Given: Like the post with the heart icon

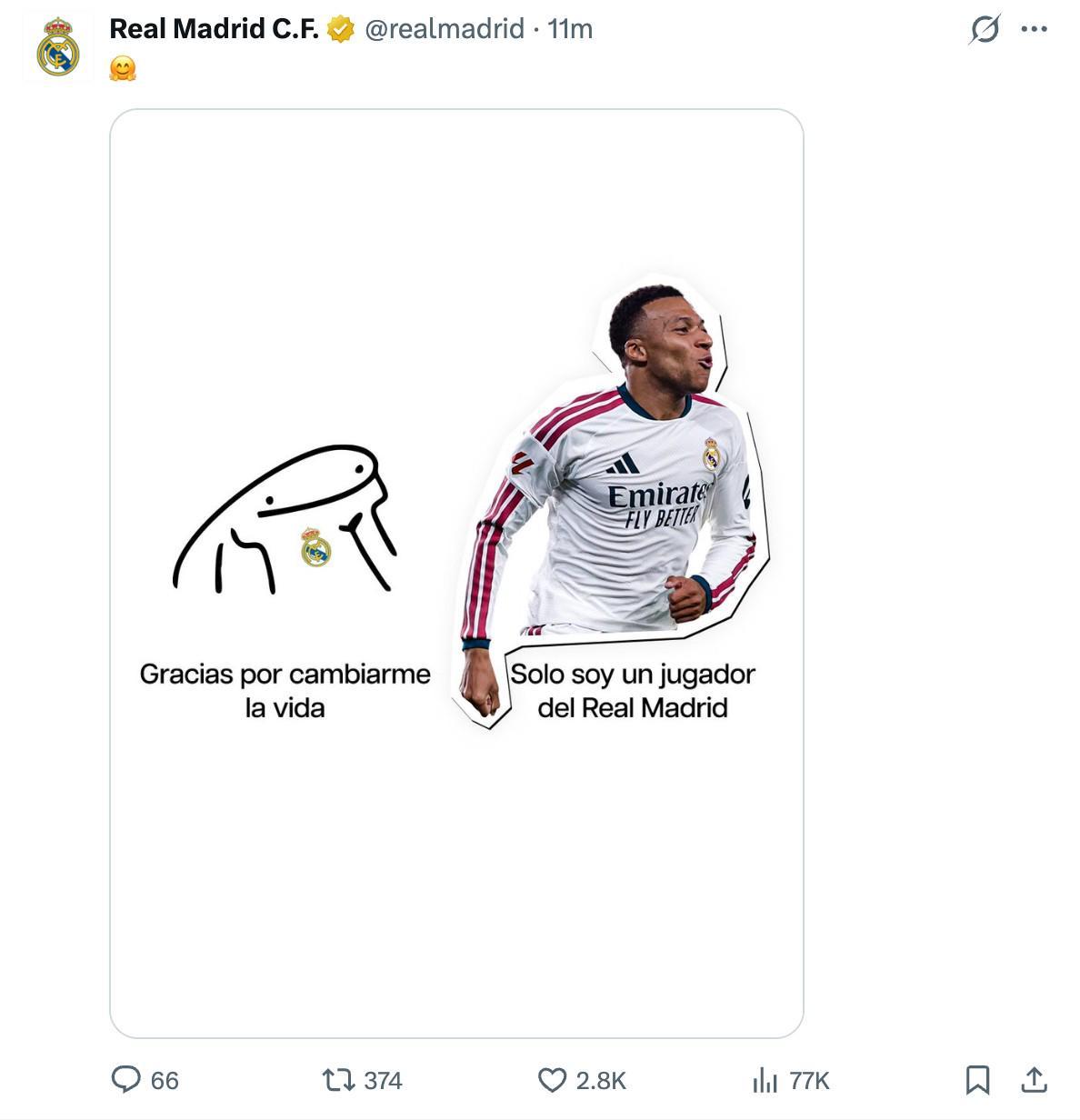Looking at the screenshot, I should pos(552,1080).
